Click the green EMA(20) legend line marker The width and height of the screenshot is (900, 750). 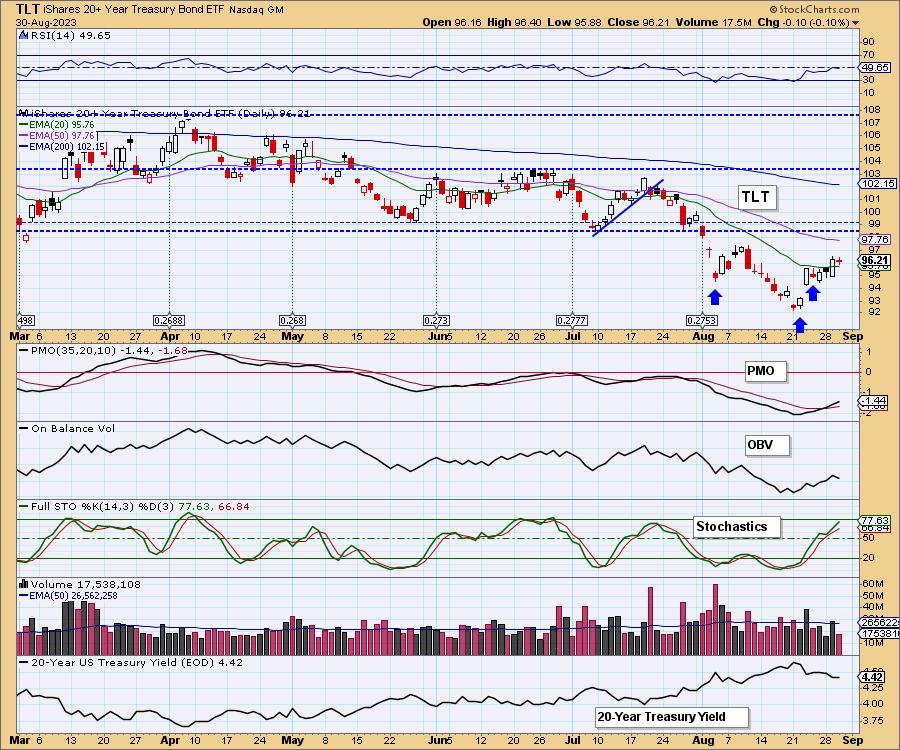tap(24, 125)
